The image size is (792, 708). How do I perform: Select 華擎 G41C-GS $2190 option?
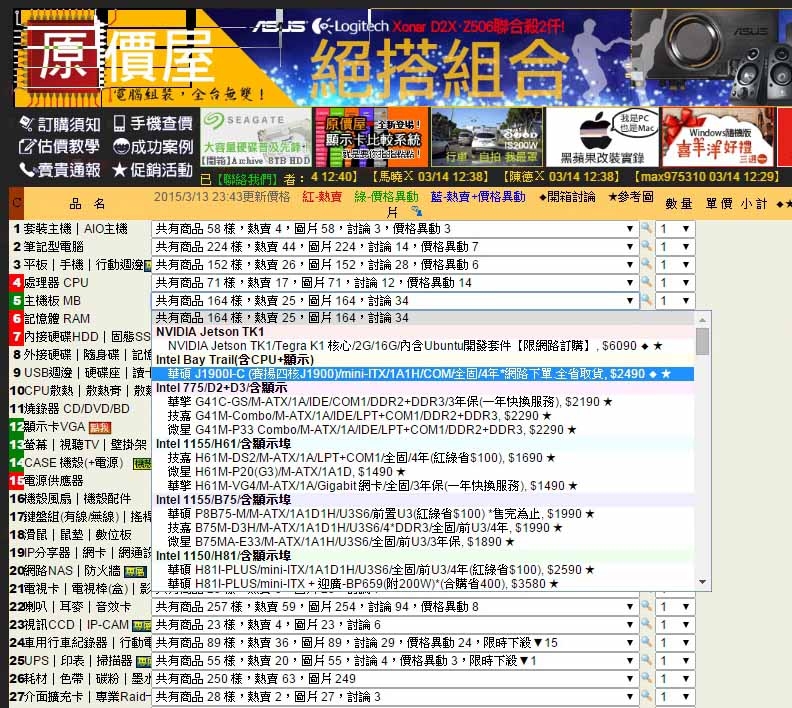point(423,402)
